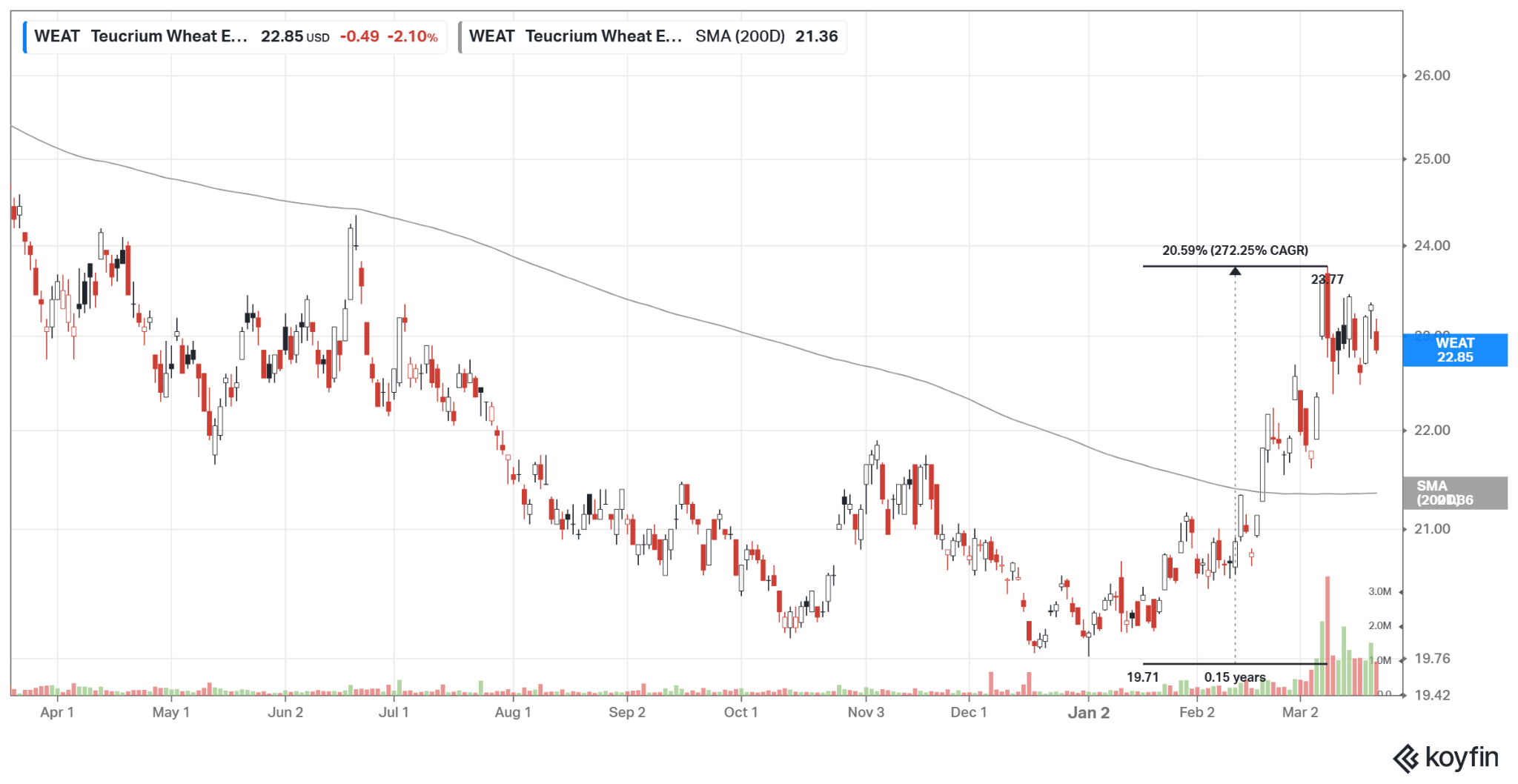Viewport: 1518px width, 784px height.
Task: Click the -0.49 price change in legend
Action: pos(359,36)
